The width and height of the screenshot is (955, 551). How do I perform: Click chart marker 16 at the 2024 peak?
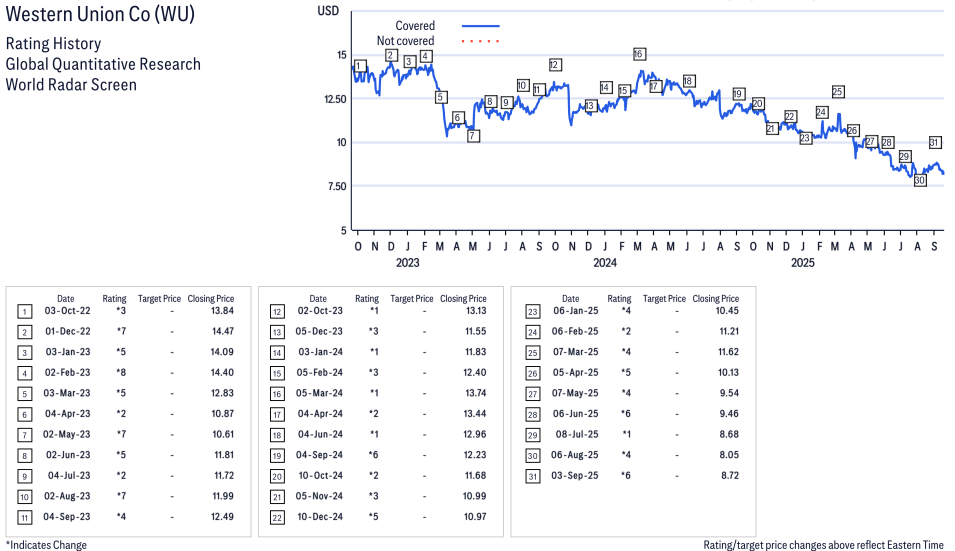point(638,54)
